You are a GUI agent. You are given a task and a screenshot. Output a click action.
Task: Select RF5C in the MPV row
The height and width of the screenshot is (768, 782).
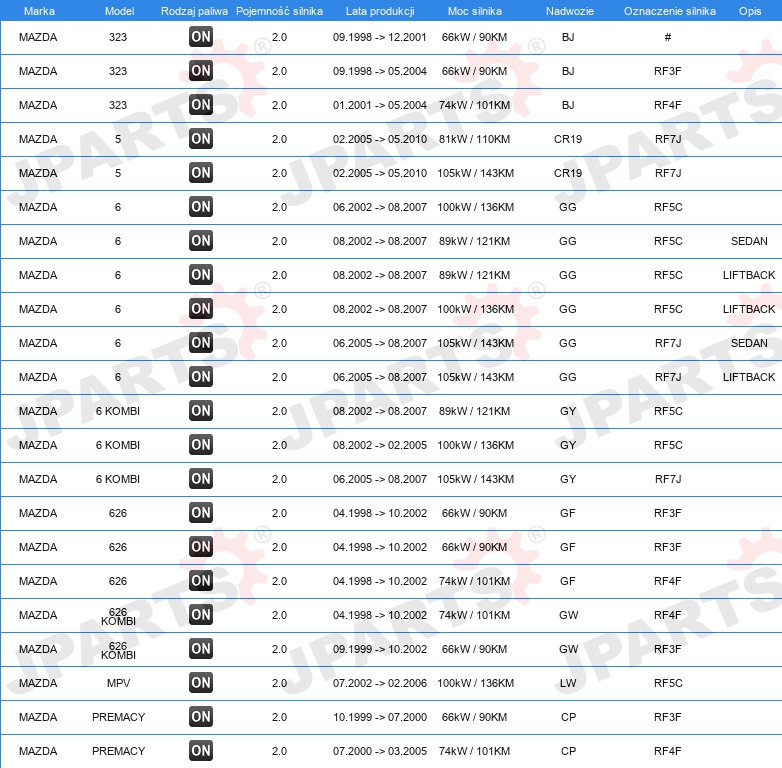(668, 683)
